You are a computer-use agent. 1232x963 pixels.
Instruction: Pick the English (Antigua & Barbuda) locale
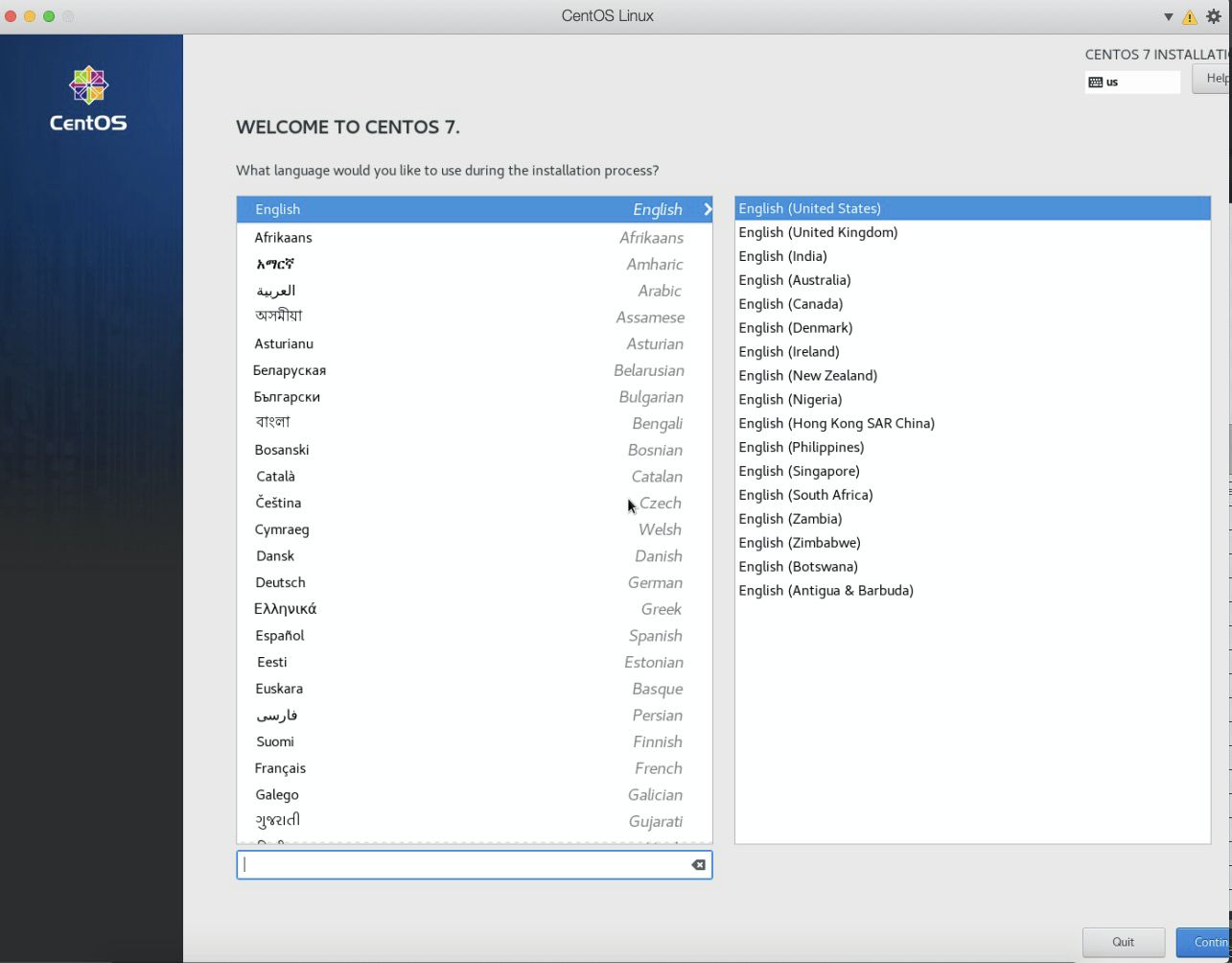pos(972,591)
